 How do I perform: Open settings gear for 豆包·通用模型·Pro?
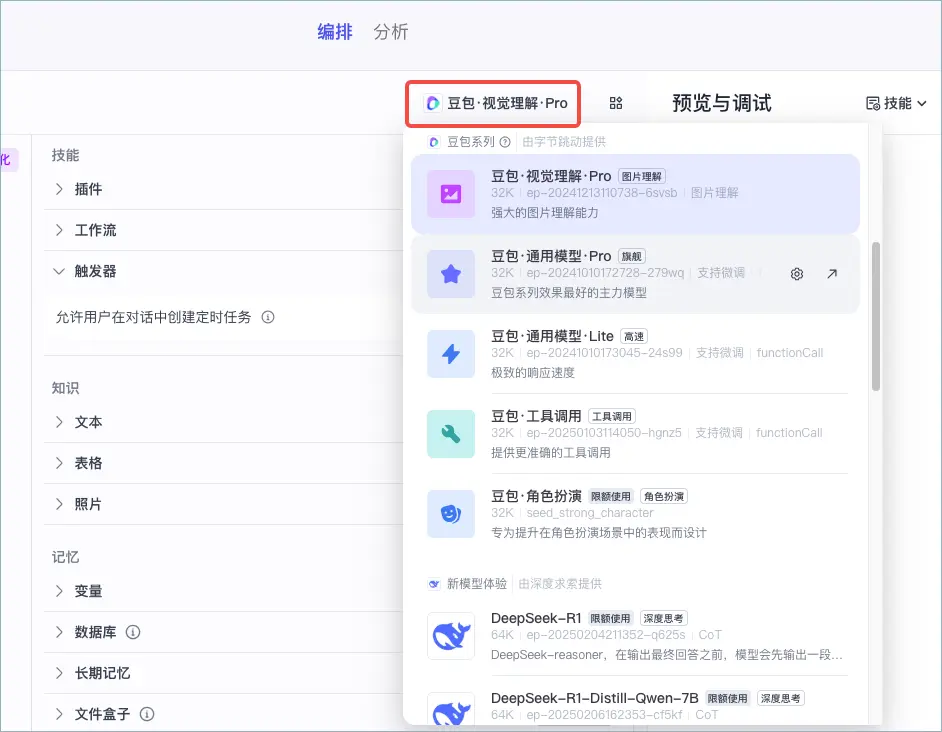[797, 274]
